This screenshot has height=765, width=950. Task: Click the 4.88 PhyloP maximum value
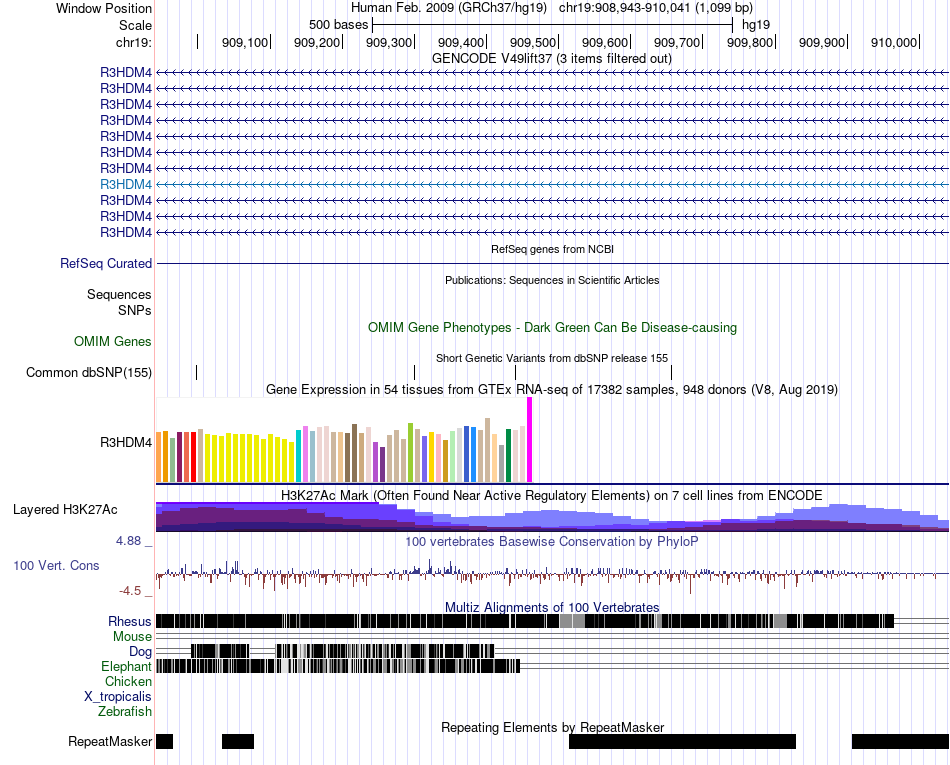click(128, 541)
